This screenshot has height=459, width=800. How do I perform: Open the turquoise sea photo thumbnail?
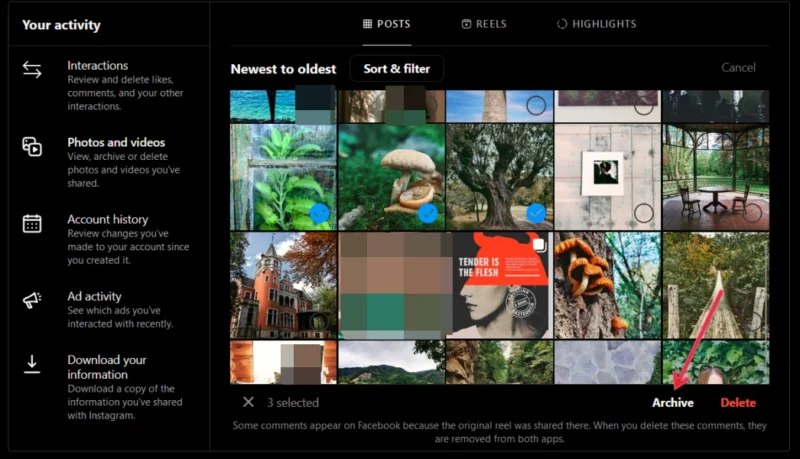(x=283, y=106)
